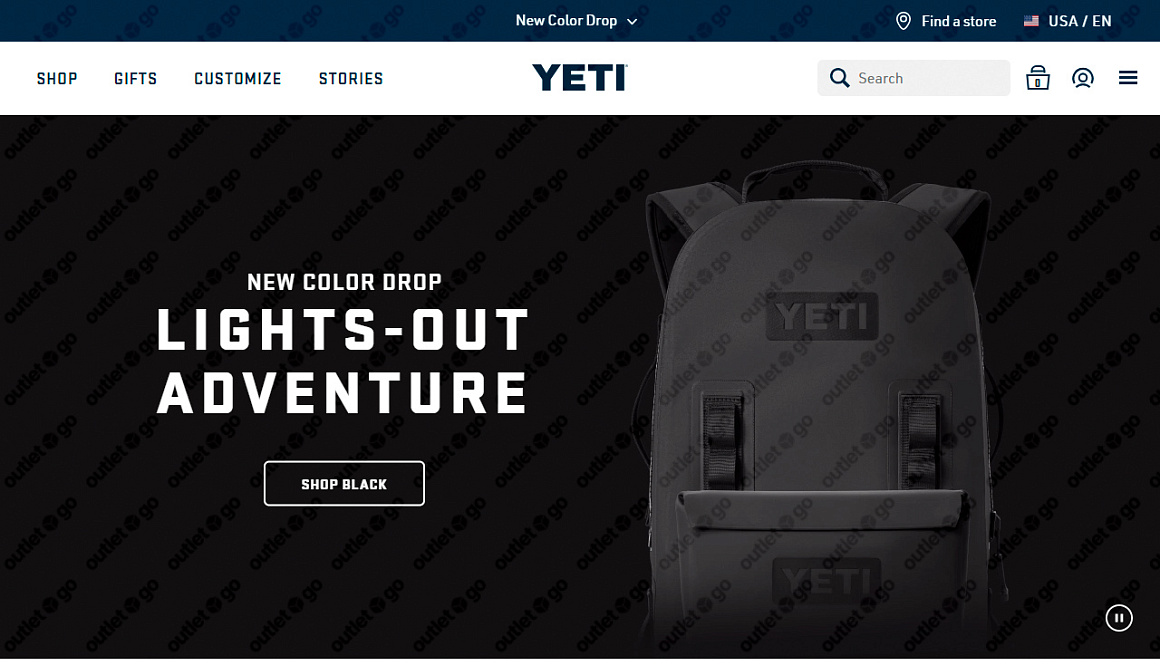Viewport: 1160px width, 666px height.
Task: Click the Find a store link
Action: 958,21
